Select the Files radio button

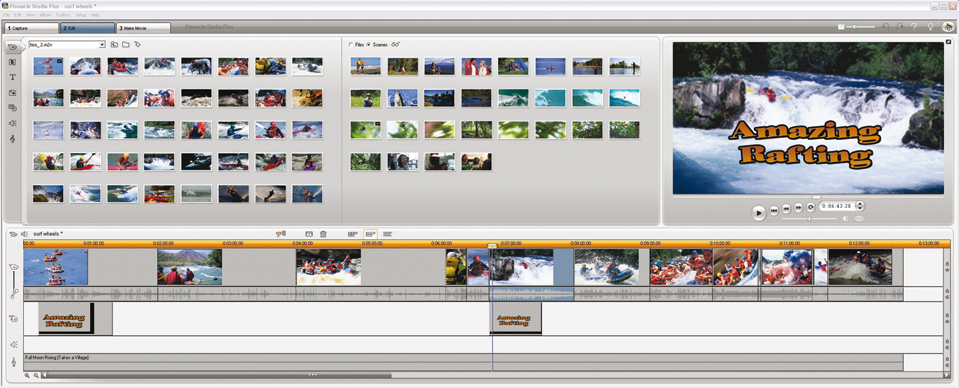click(x=351, y=45)
